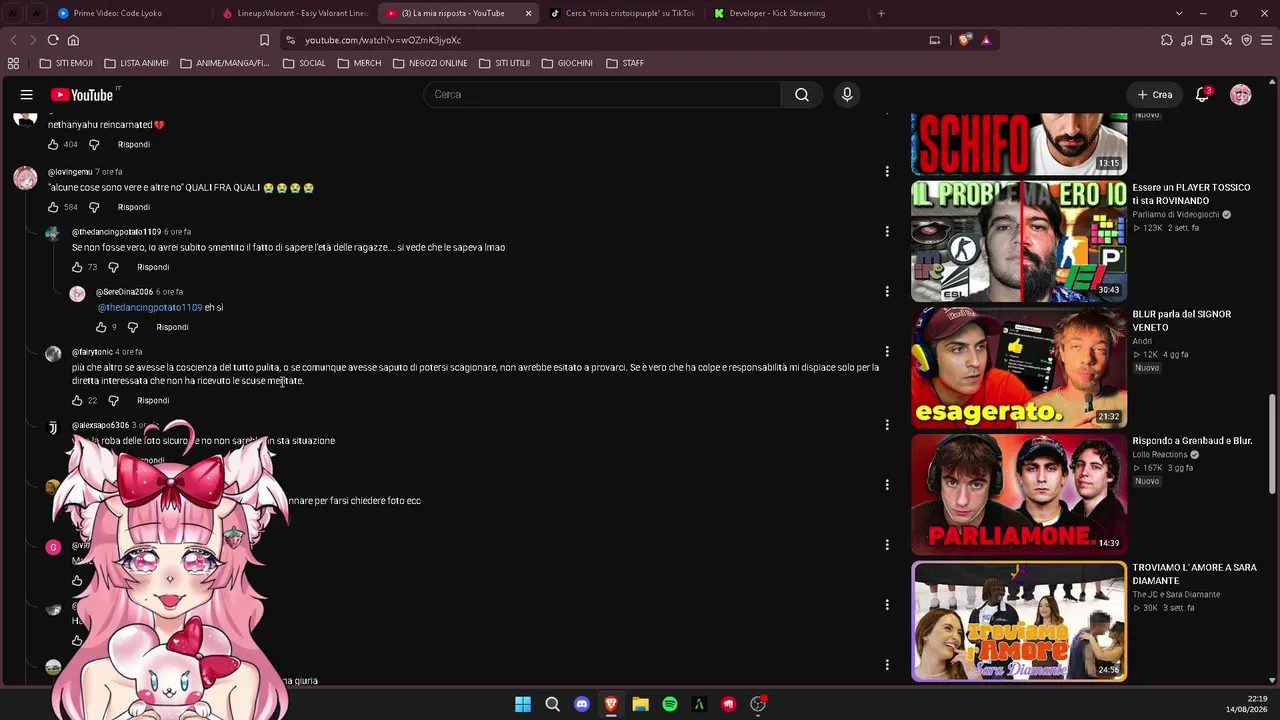The image size is (1280, 720).
Task: Like the @thedancingpotato1109 reply
Action: (77, 267)
